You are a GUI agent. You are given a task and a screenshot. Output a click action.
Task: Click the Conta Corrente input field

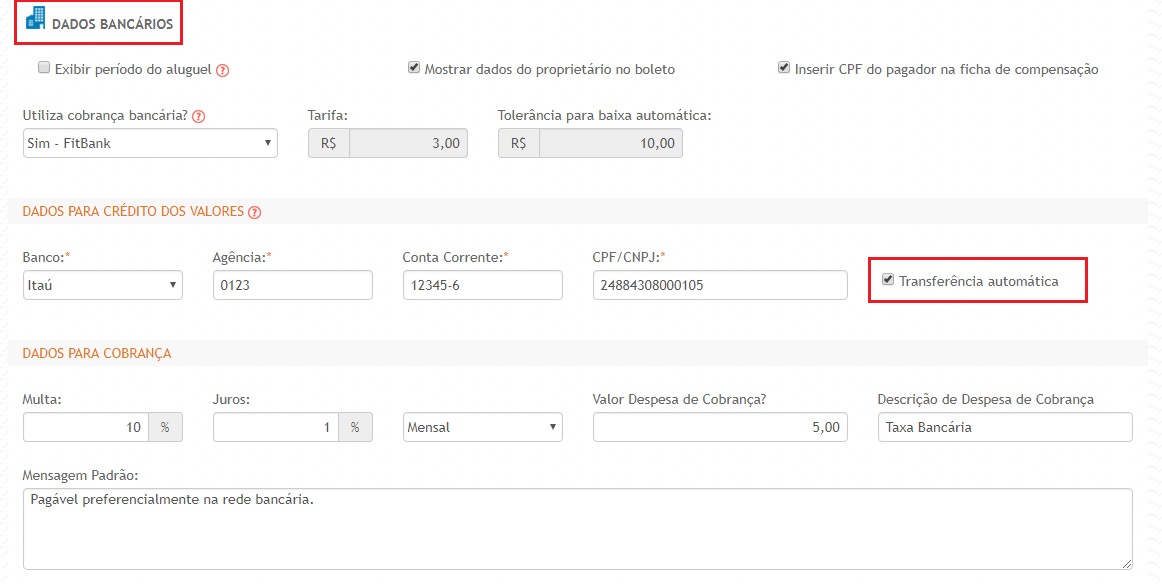tap(482, 286)
